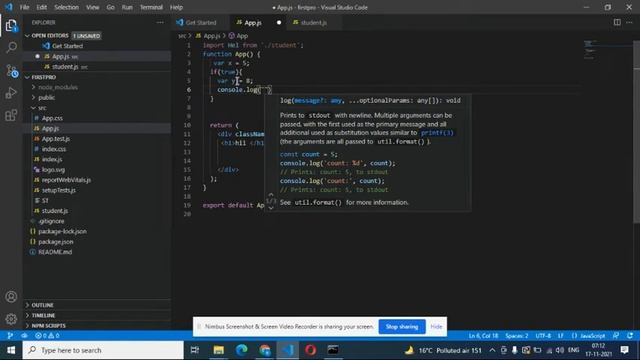Open App.test.js in file tree

pos(56,139)
